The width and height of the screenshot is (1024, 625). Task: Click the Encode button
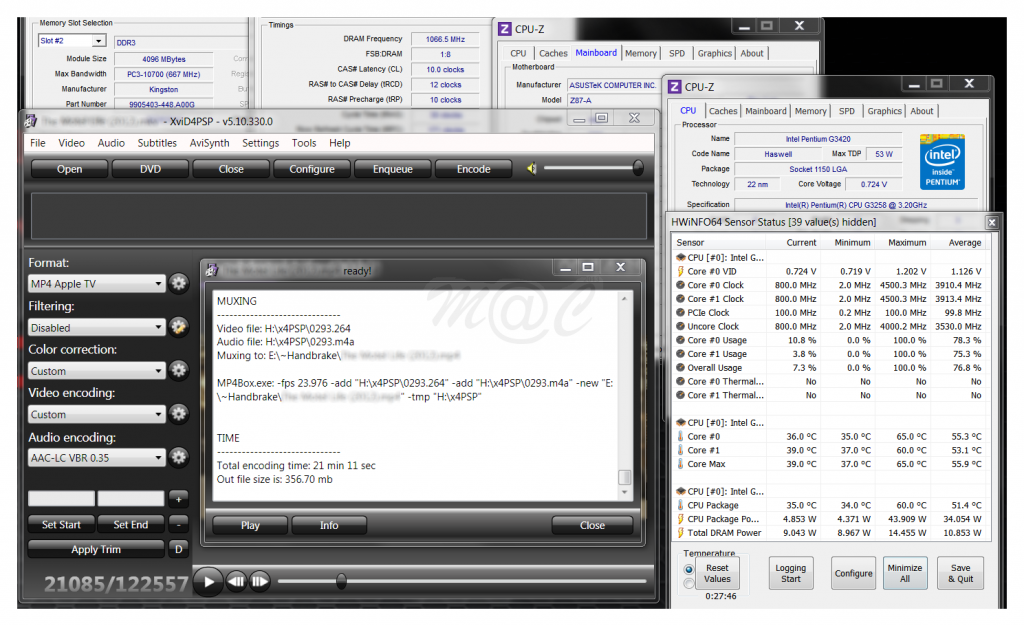tap(473, 169)
